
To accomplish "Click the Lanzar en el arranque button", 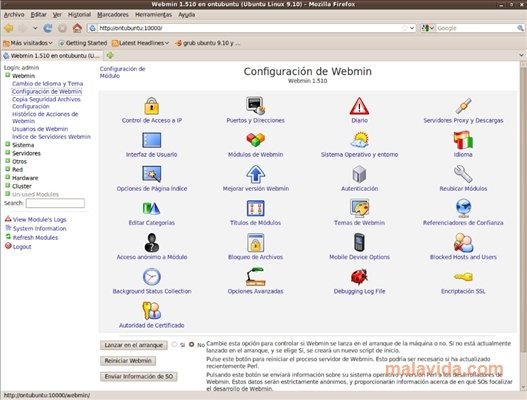I will [133, 345].
